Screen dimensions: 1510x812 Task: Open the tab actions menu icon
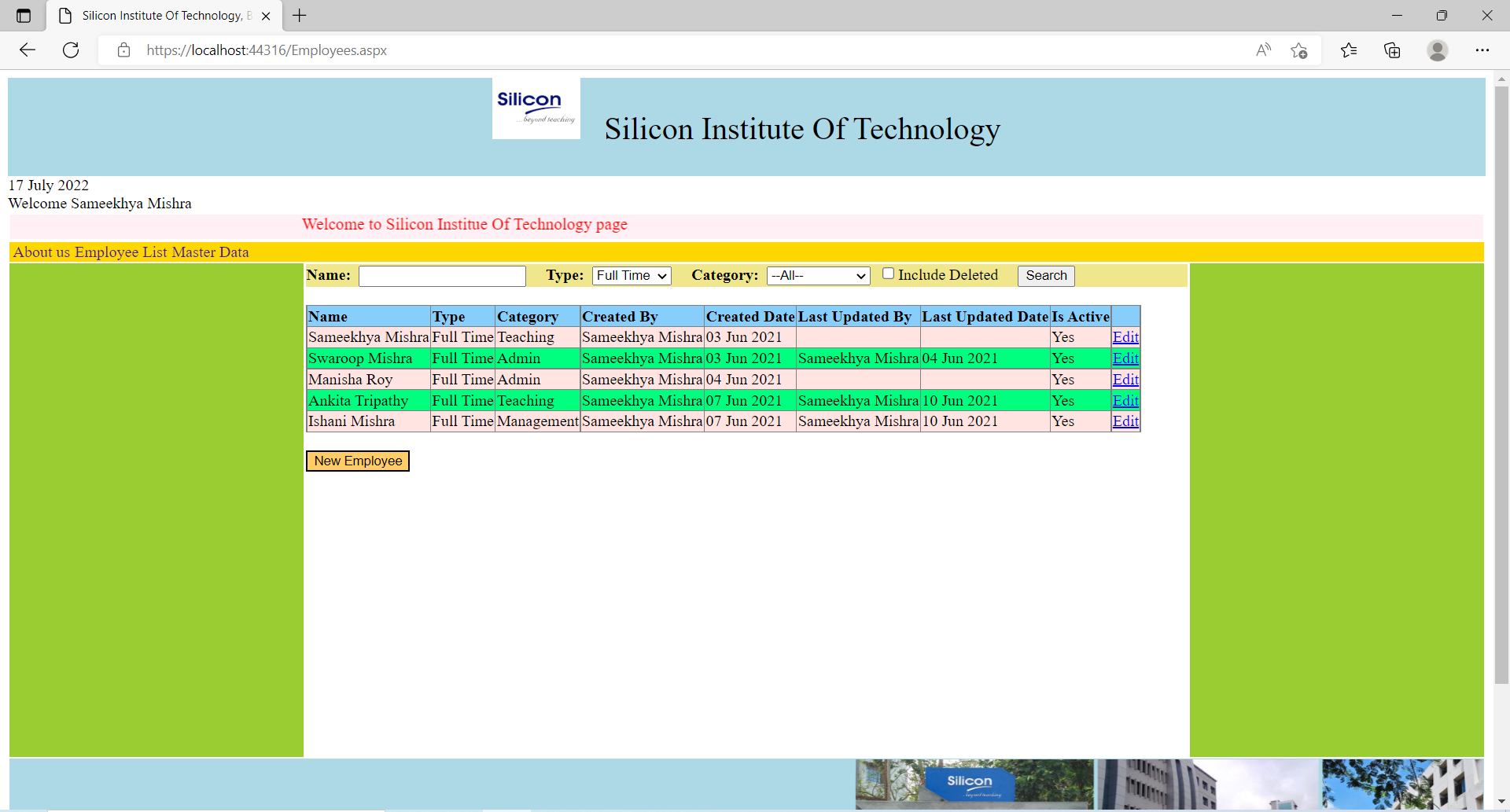coord(23,15)
